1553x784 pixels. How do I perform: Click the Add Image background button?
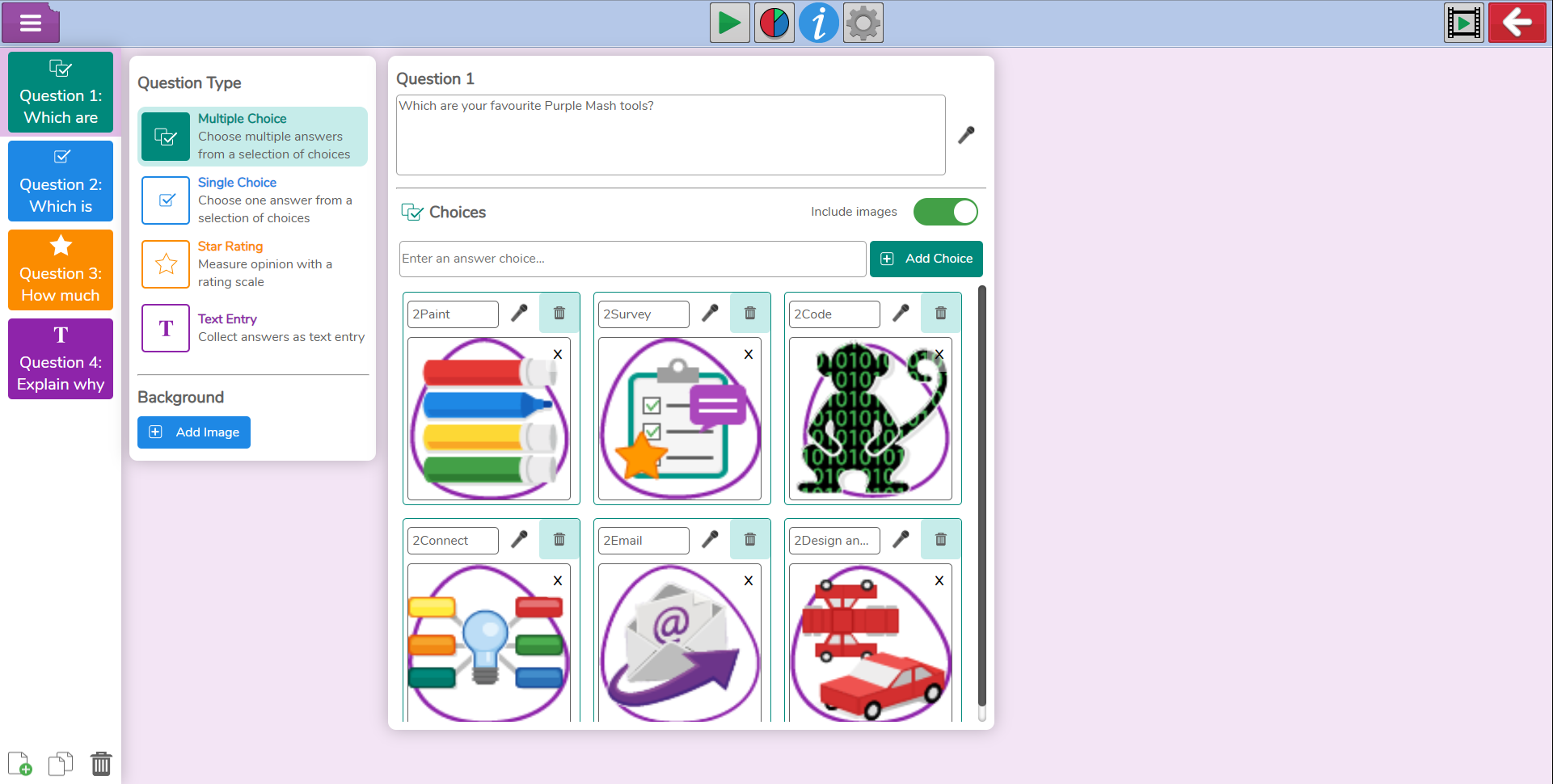tap(194, 432)
